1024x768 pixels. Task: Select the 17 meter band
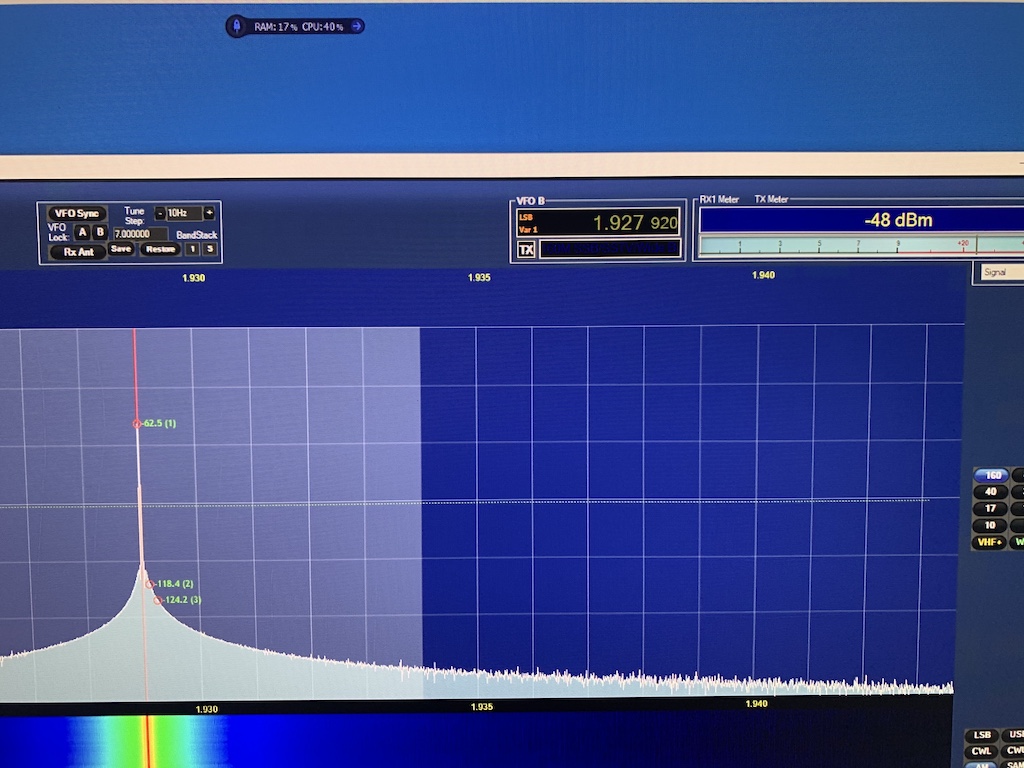click(991, 508)
